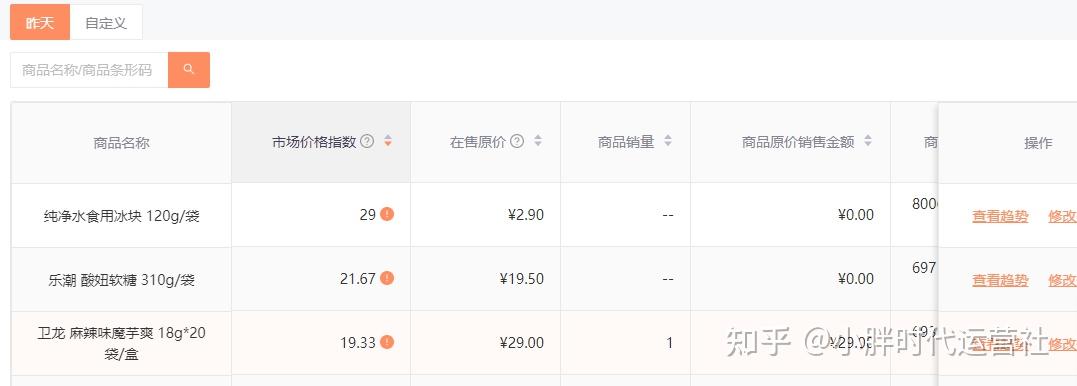This screenshot has height=386, width=1077.
Task: Click 修改 for 乐潮 酸妞软糖 row
Action: point(1062,280)
